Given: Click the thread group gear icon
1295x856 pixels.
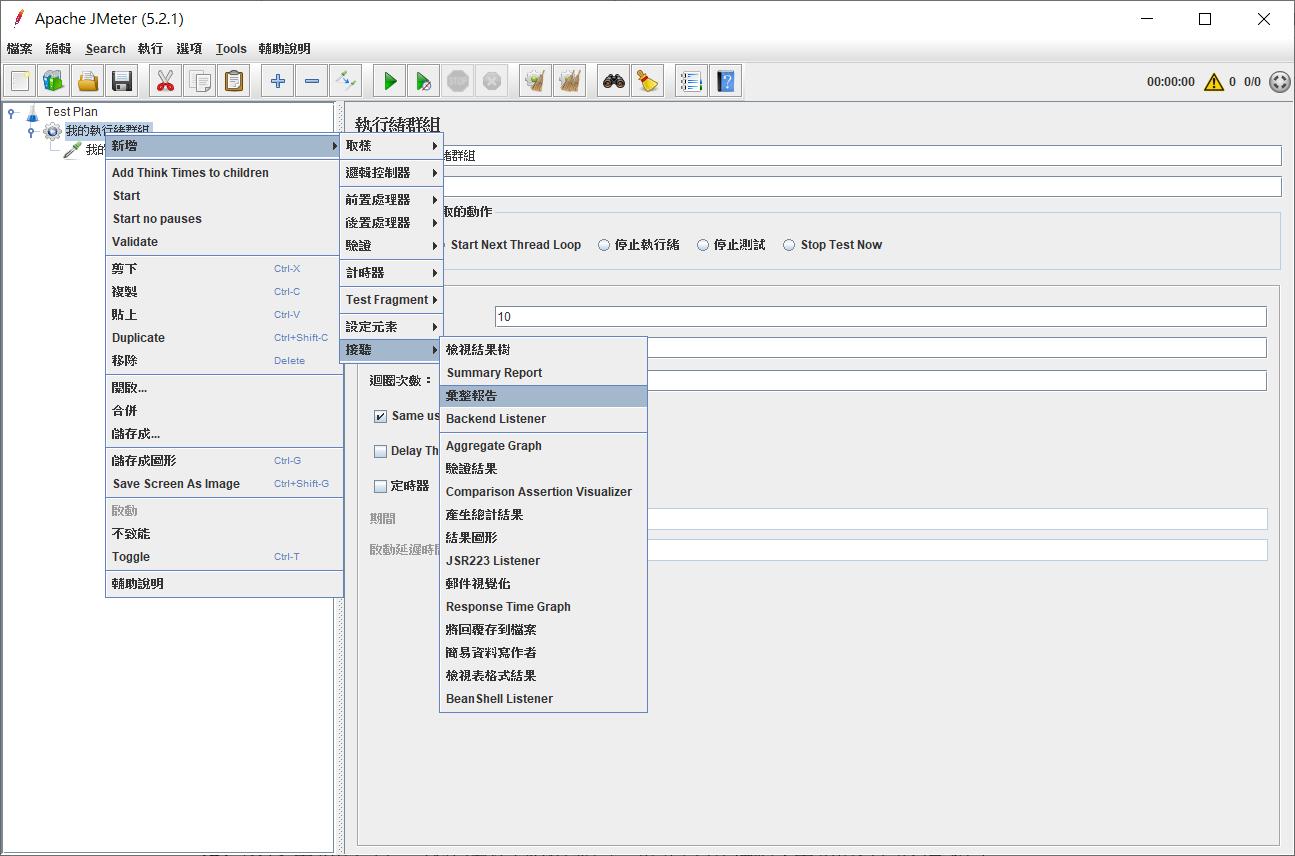Looking at the screenshot, I should pos(52,131).
